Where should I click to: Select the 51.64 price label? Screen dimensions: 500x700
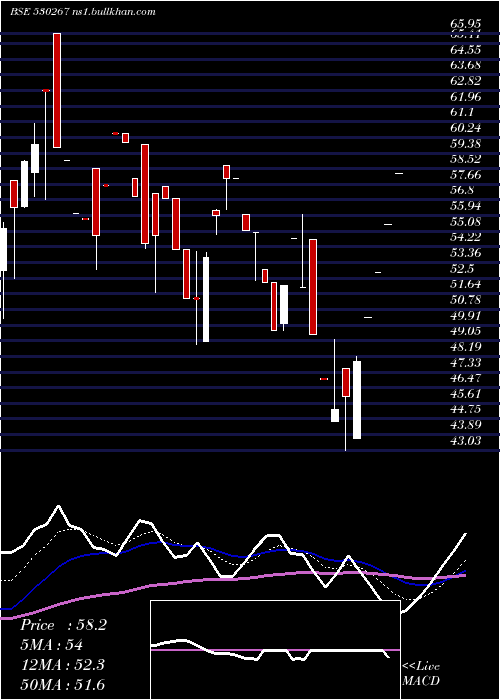coord(466,284)
